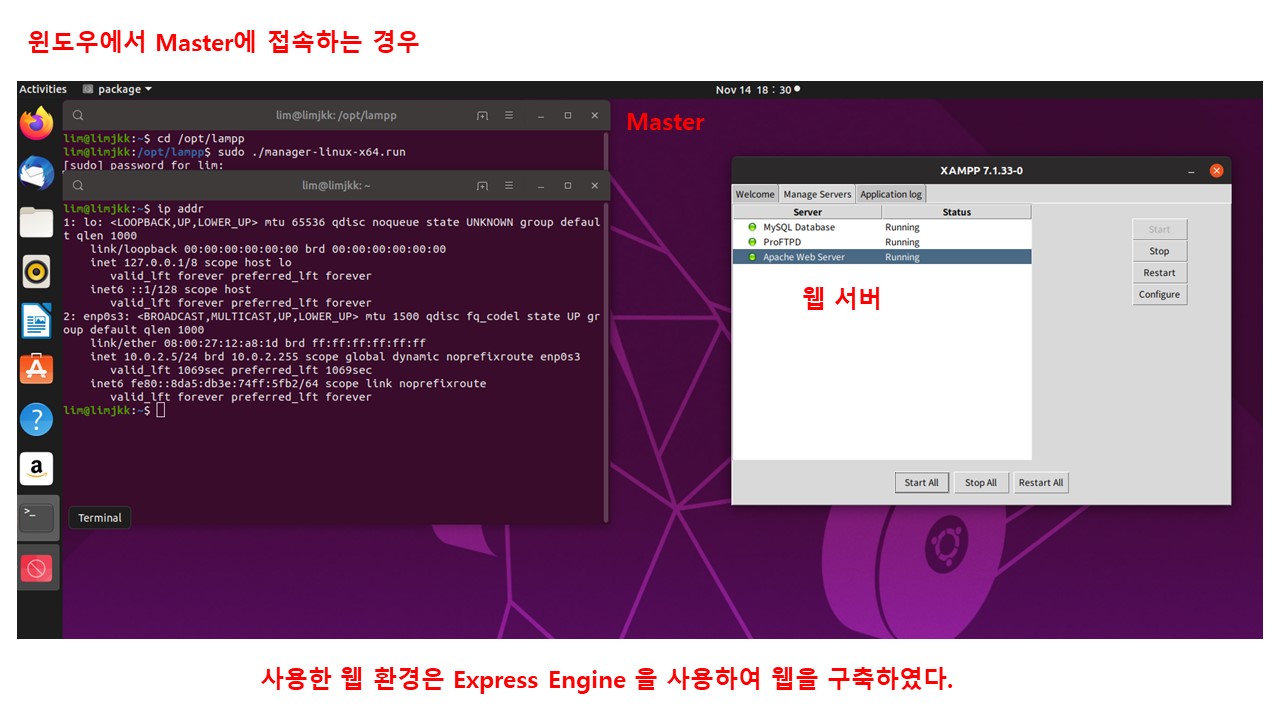Minimize the XAMPP 7.1.33-0 window
The image size is (1280, 720).
point(1191,171)
